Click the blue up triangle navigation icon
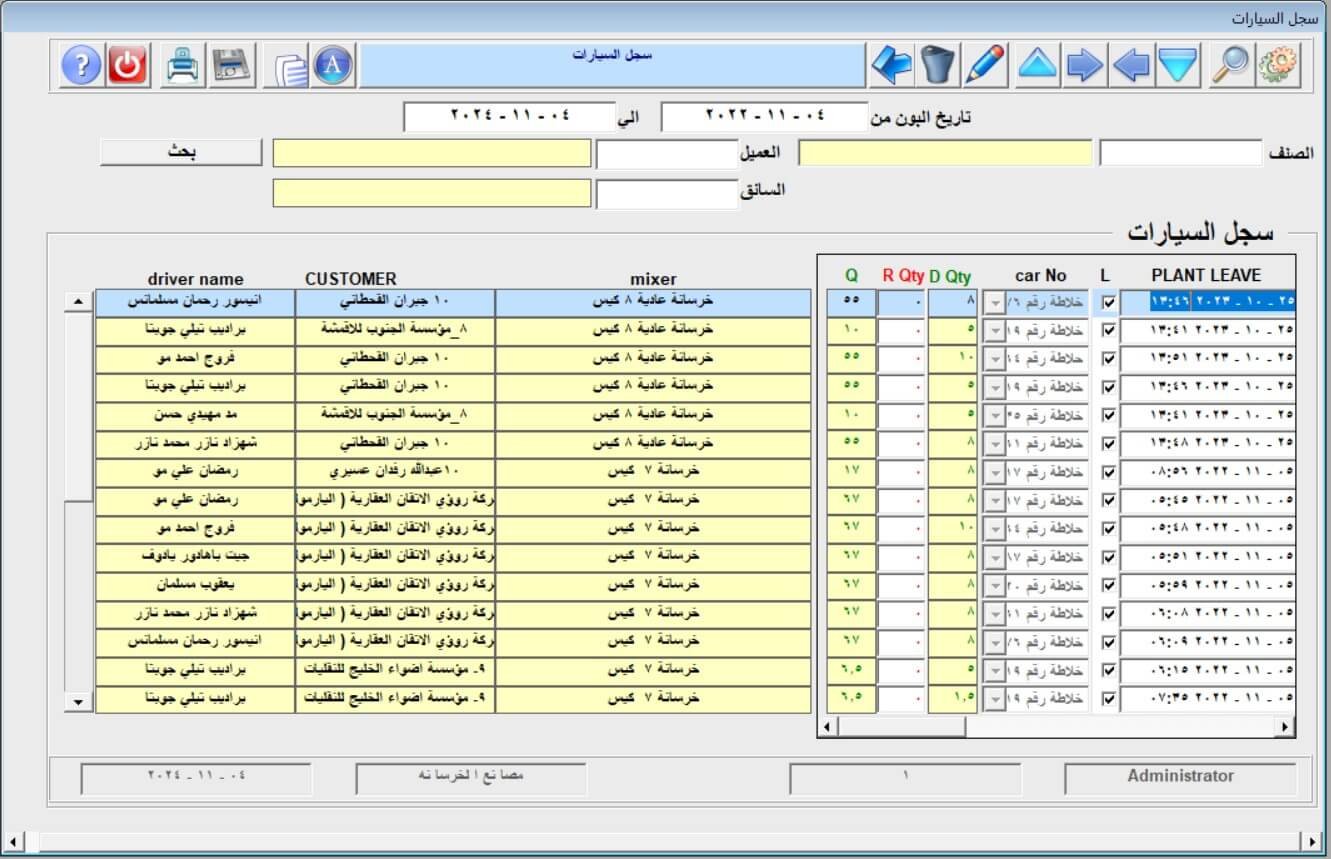The image size is (1331, 859). (1038, 66)
